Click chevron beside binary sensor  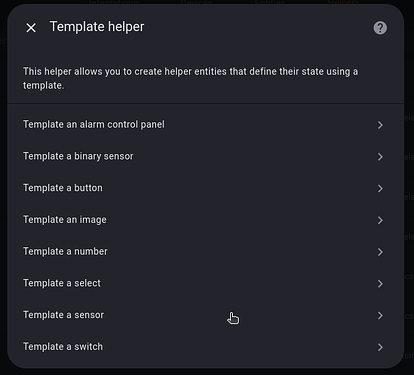tap(380, 157)
